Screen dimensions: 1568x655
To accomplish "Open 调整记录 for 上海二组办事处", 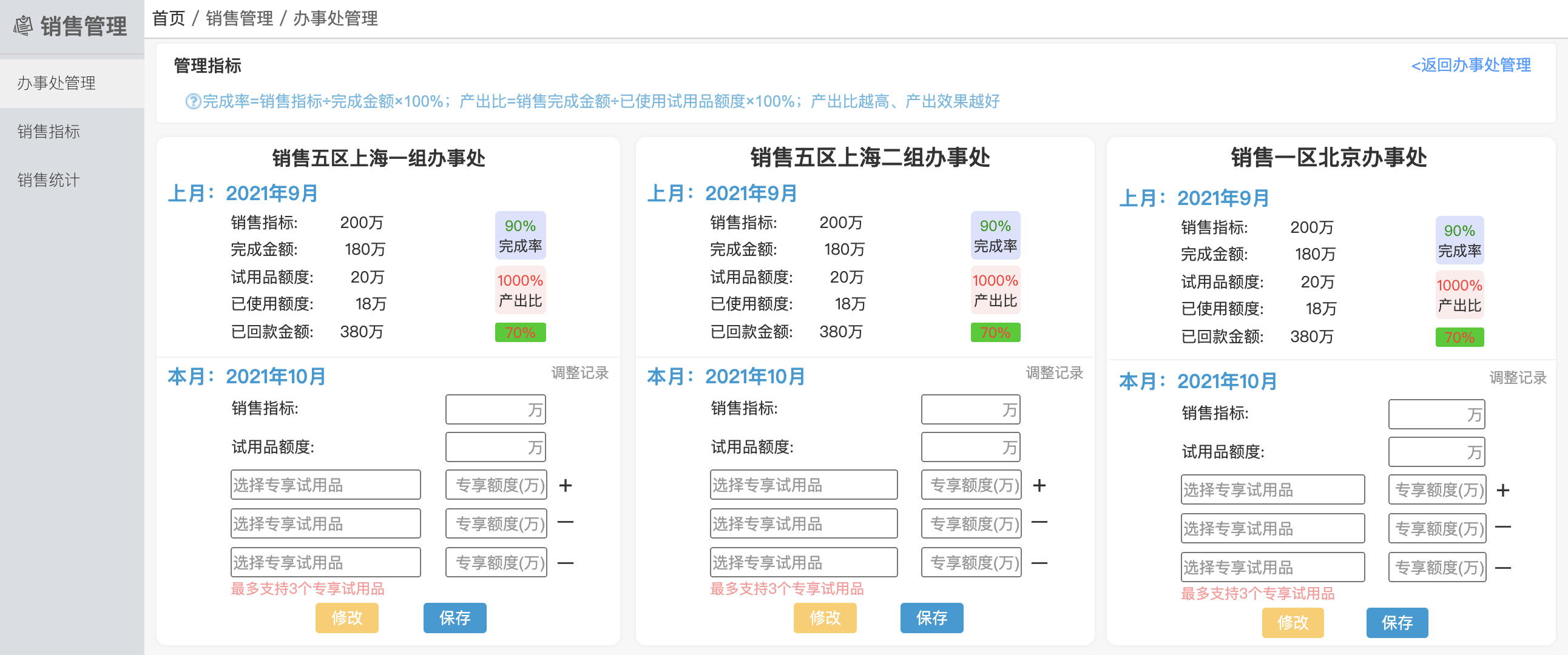I will [x=1054, y=373].
